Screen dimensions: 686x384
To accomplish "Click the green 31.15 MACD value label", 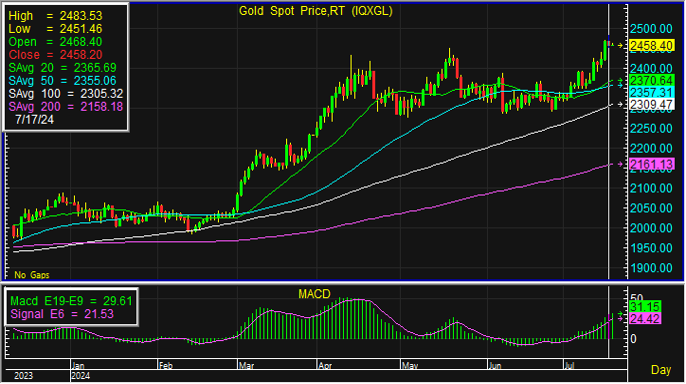I will tap(645, 307).
